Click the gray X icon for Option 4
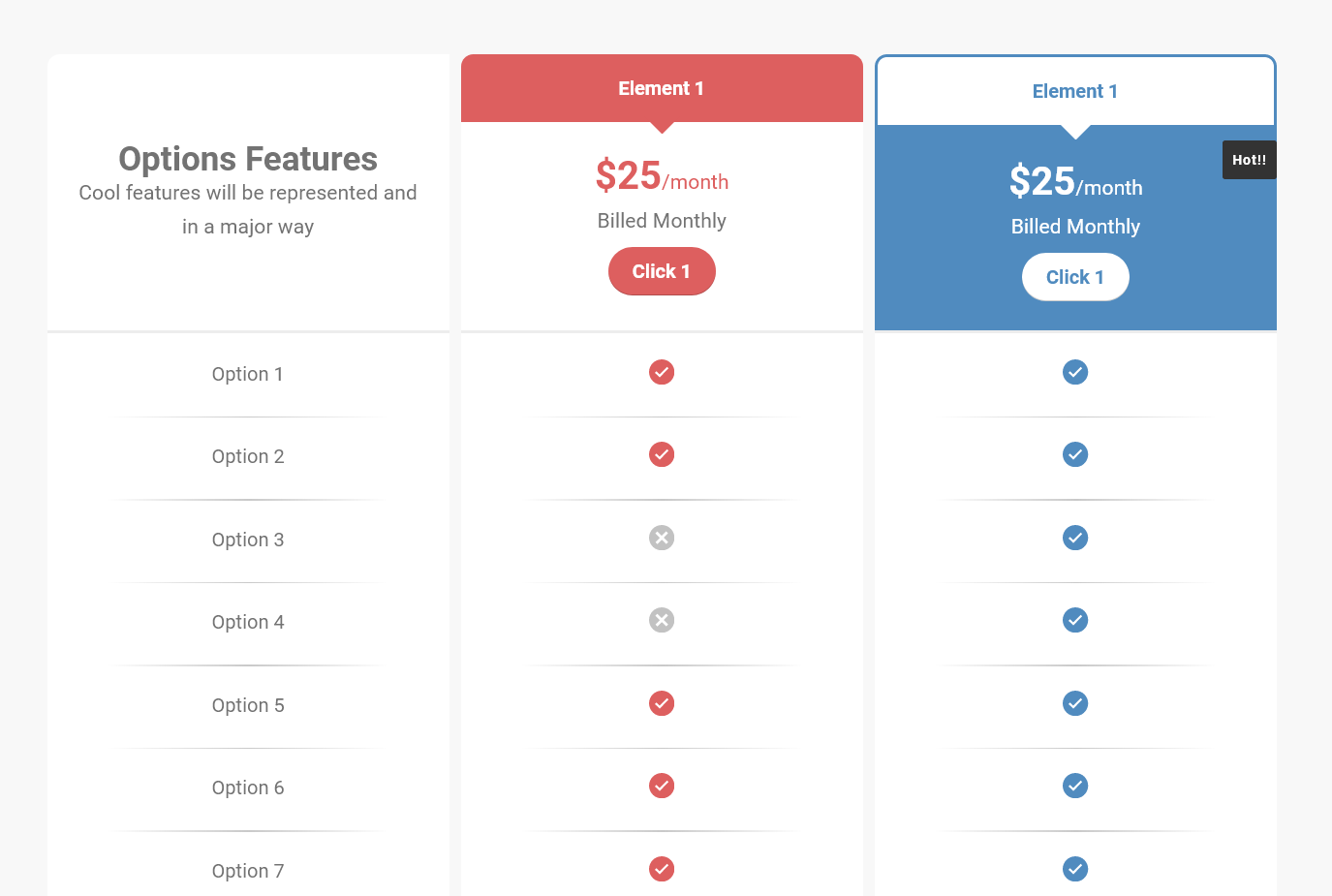 click(662, 620)
